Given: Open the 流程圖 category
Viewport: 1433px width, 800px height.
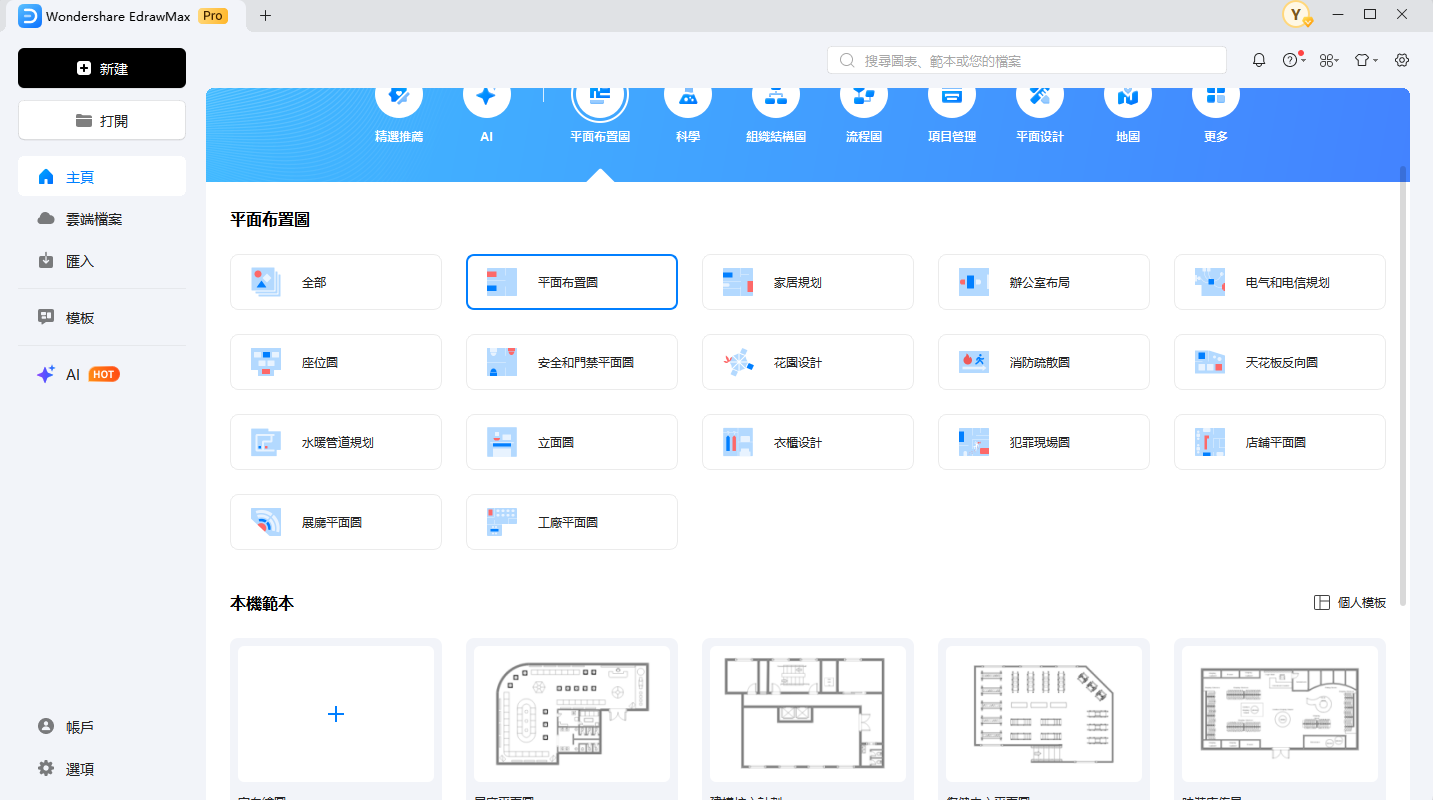Looking at the screenshot, I should point(863,110).
